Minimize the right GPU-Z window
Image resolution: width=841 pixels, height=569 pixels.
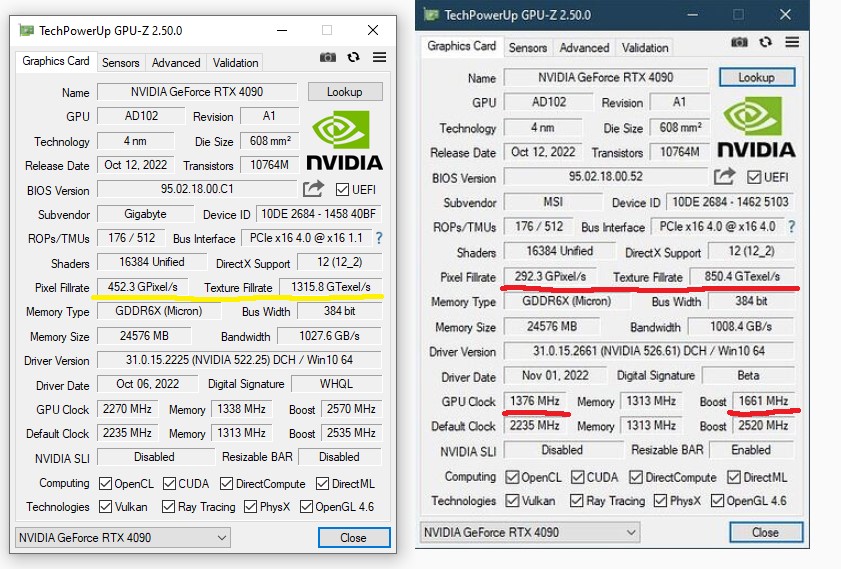(692, 14)
